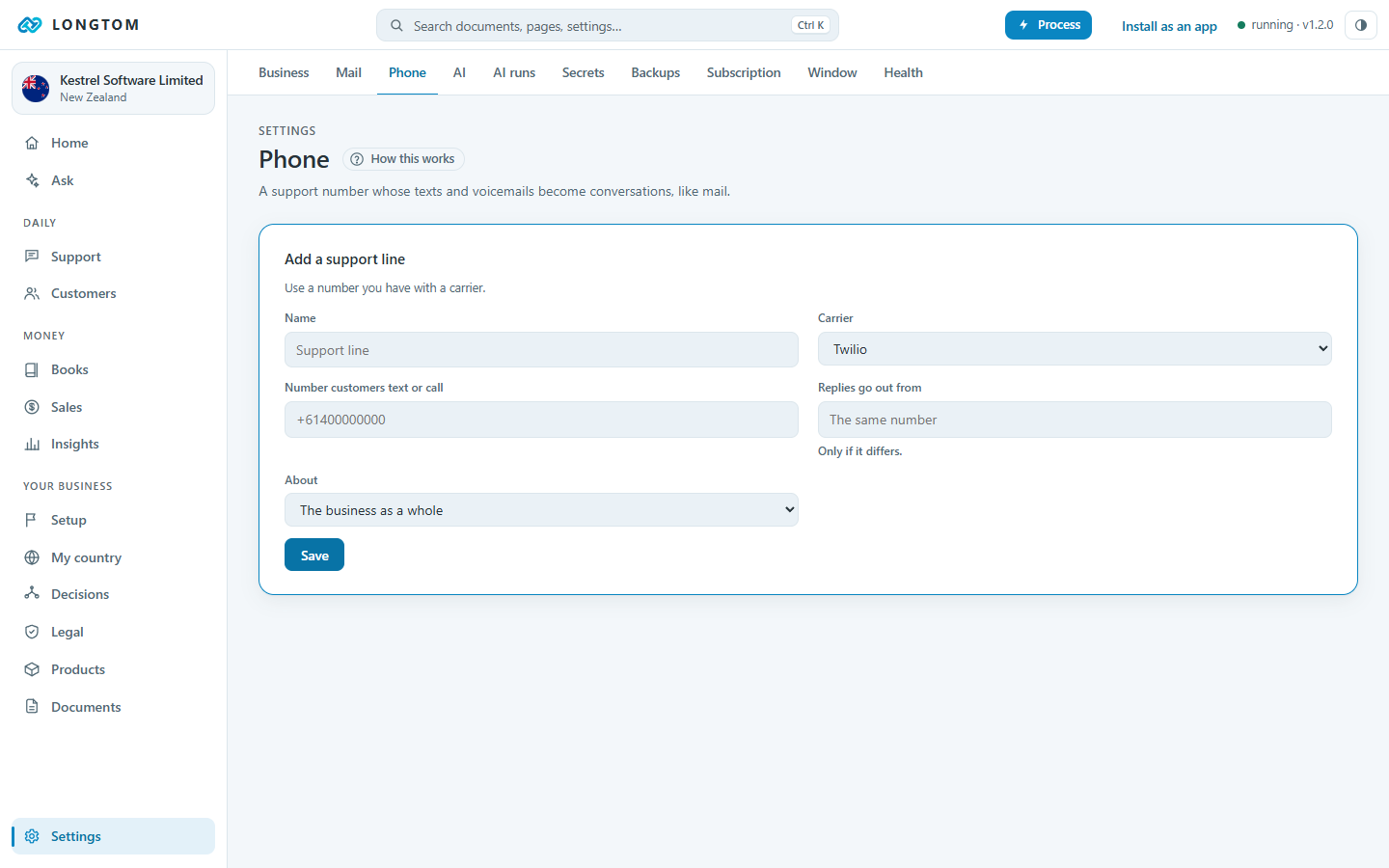Focus the search documents box
The height and width of the screenshot is (868, 1389).
[608, 25]
